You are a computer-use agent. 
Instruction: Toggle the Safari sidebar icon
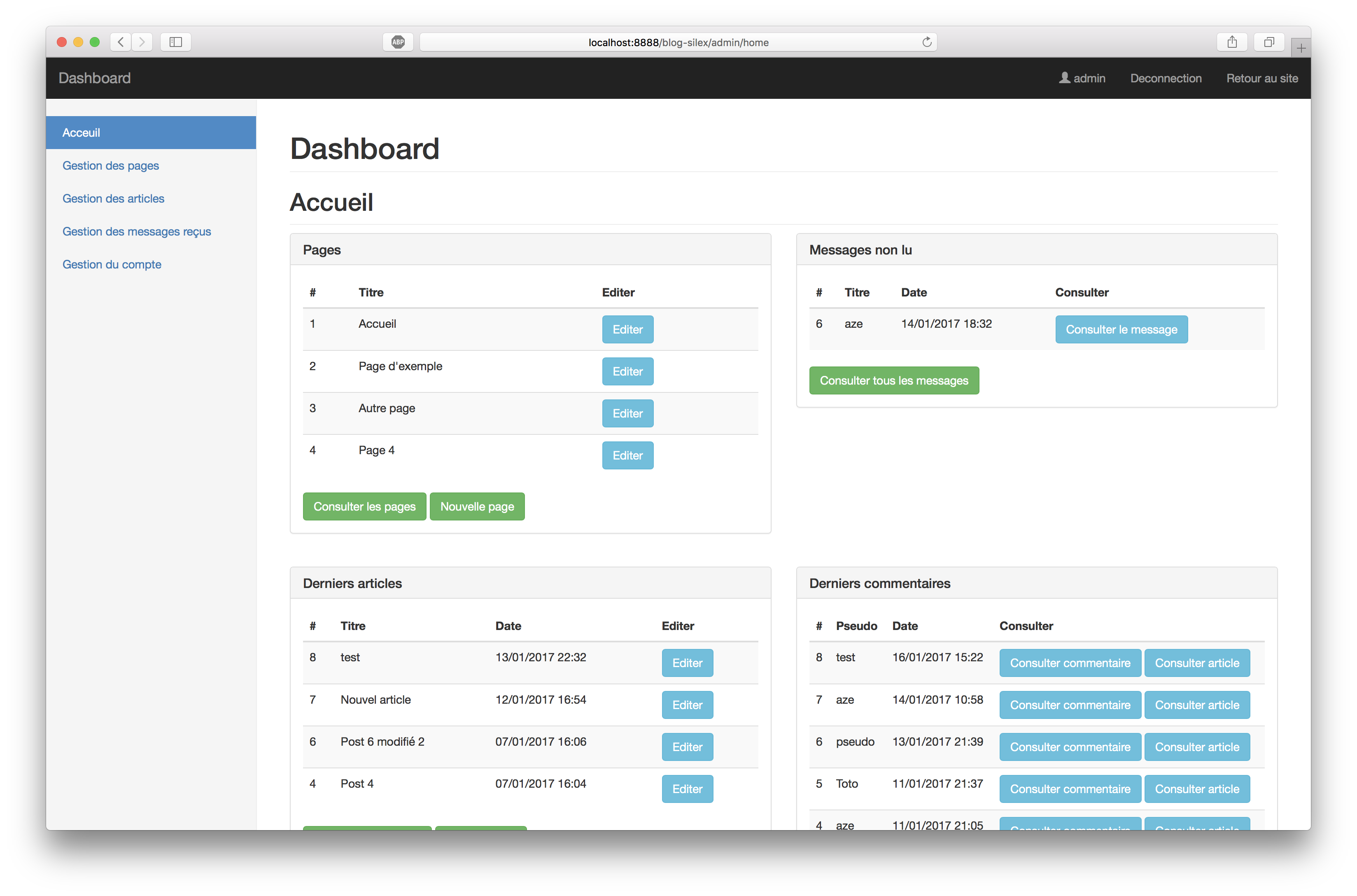click(x=175, y=42)
